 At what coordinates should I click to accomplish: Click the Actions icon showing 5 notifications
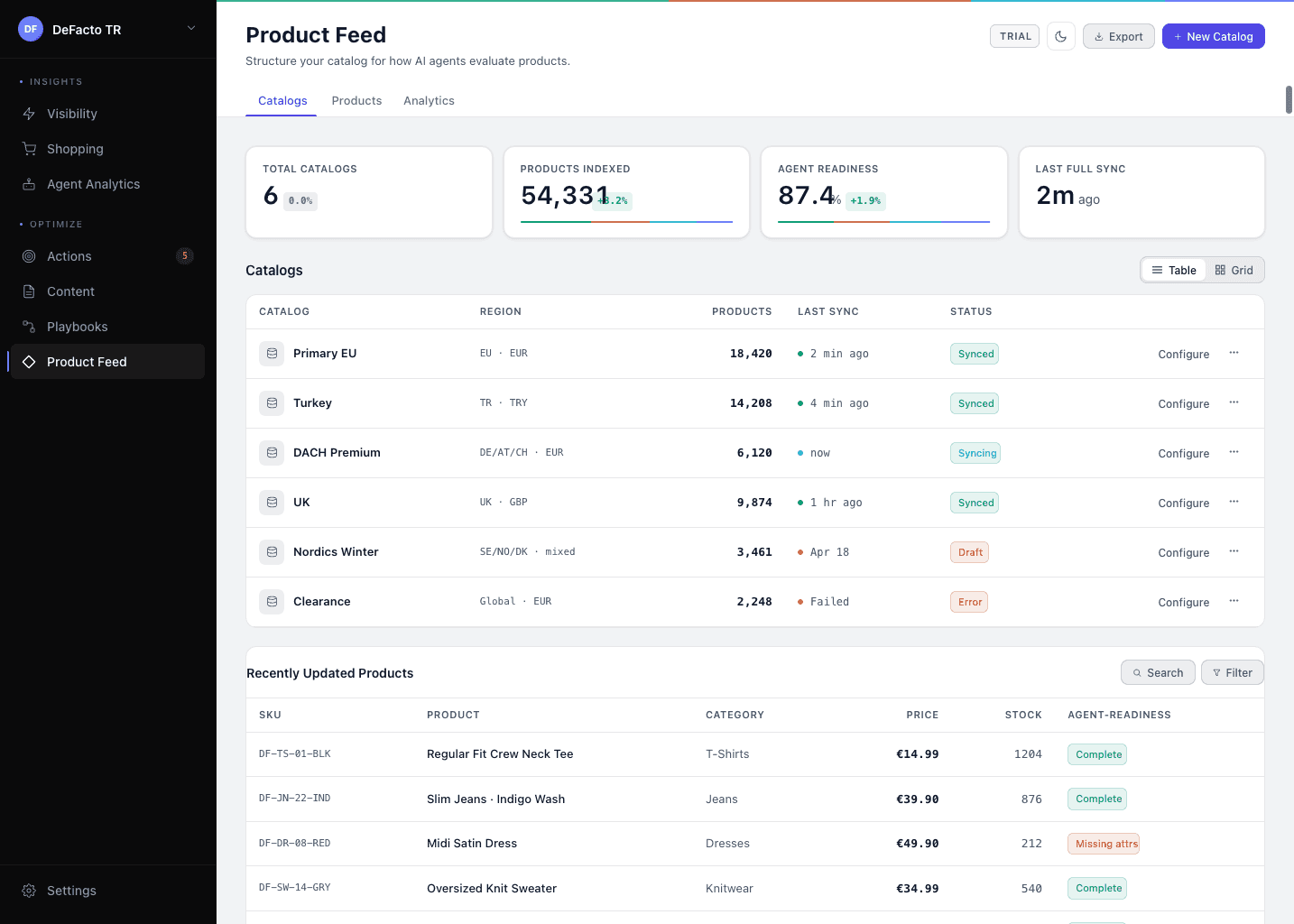[x=29, y=256]
